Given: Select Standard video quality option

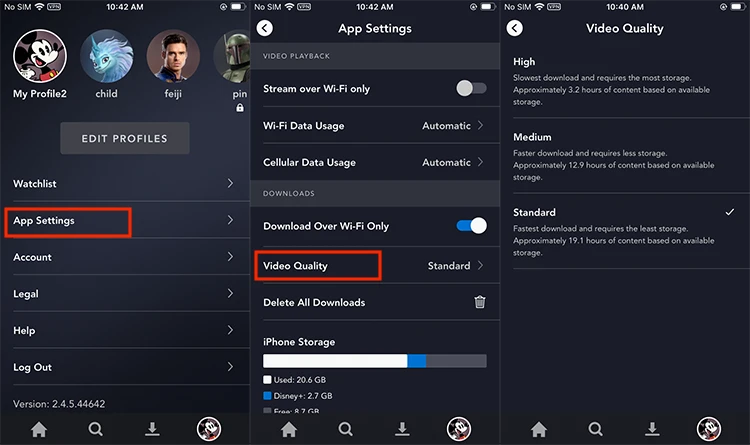Looking at the screenshot, I should pyautogui.click(x=625, y=232).
